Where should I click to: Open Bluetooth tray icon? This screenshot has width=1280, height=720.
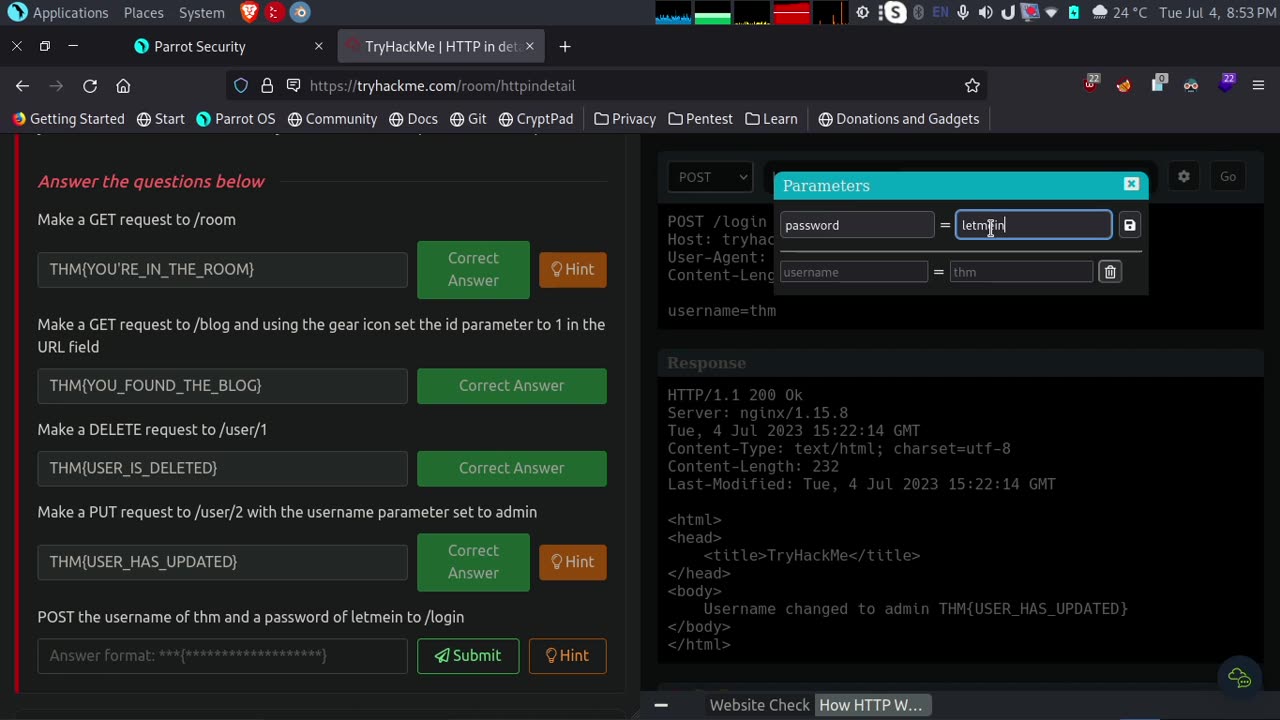point(918,13)
